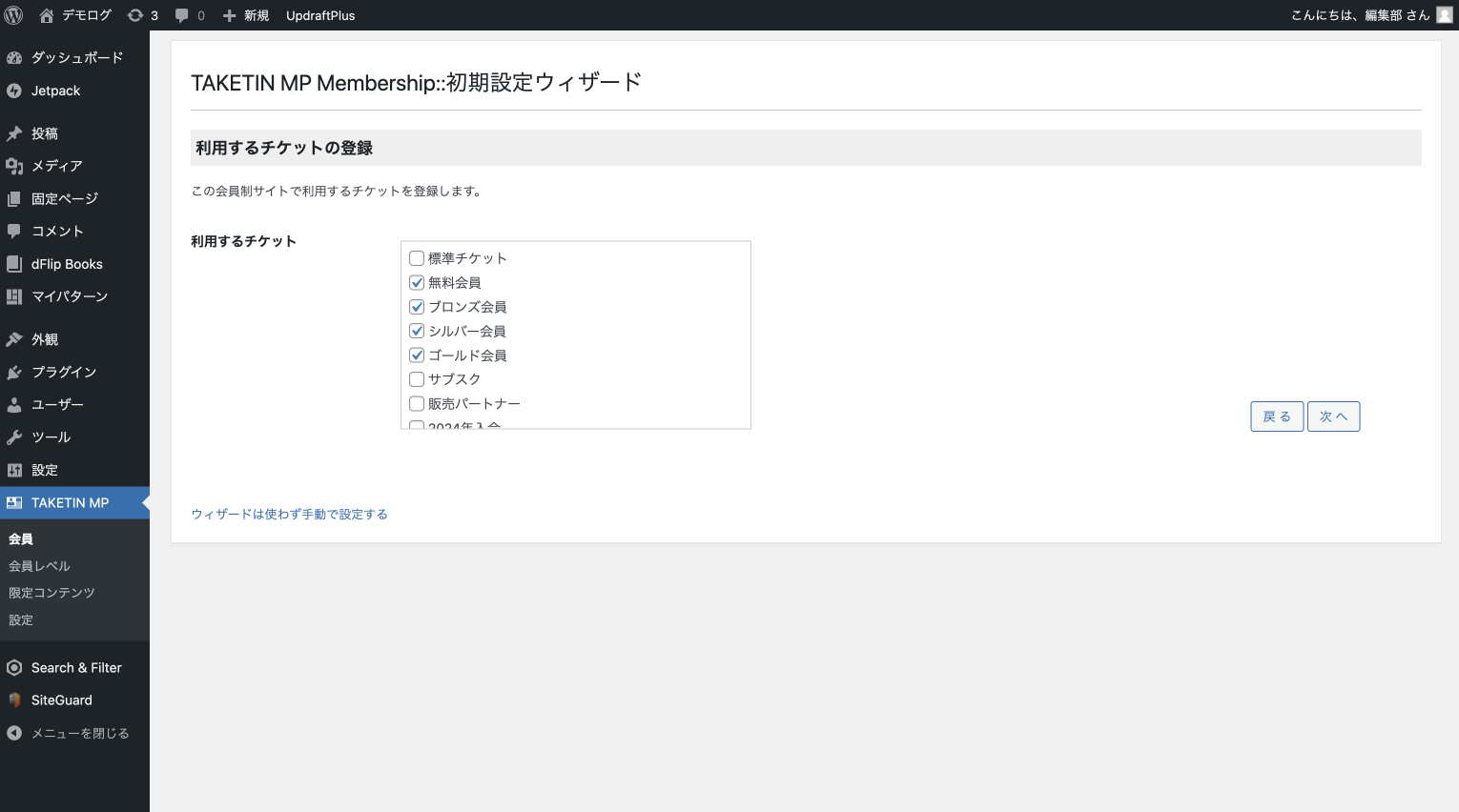
Task: Click the コメント sidebar bubble icon
Action: click(x=14, y=231)
